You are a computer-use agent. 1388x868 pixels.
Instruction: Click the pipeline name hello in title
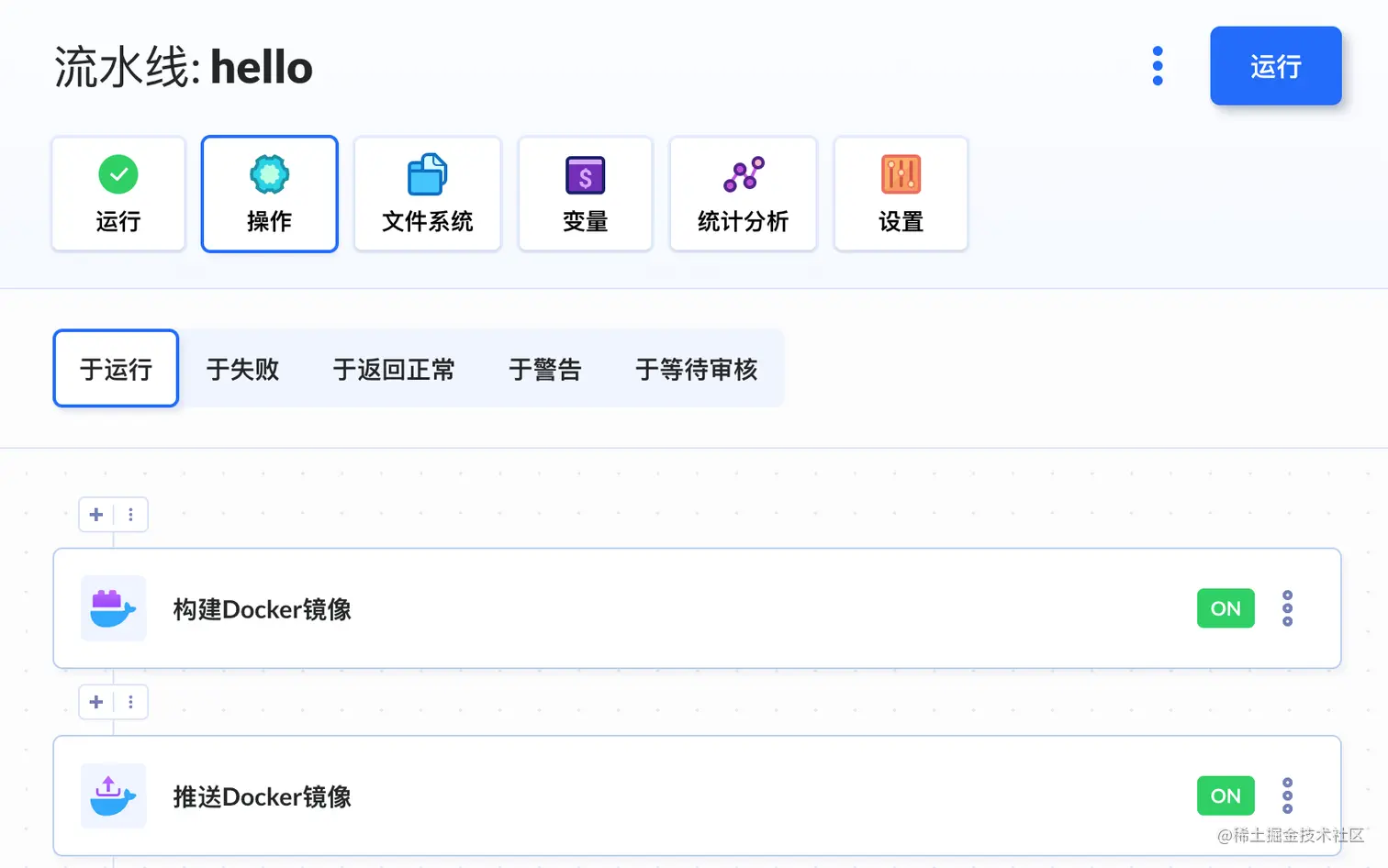[x=262, y=68]
